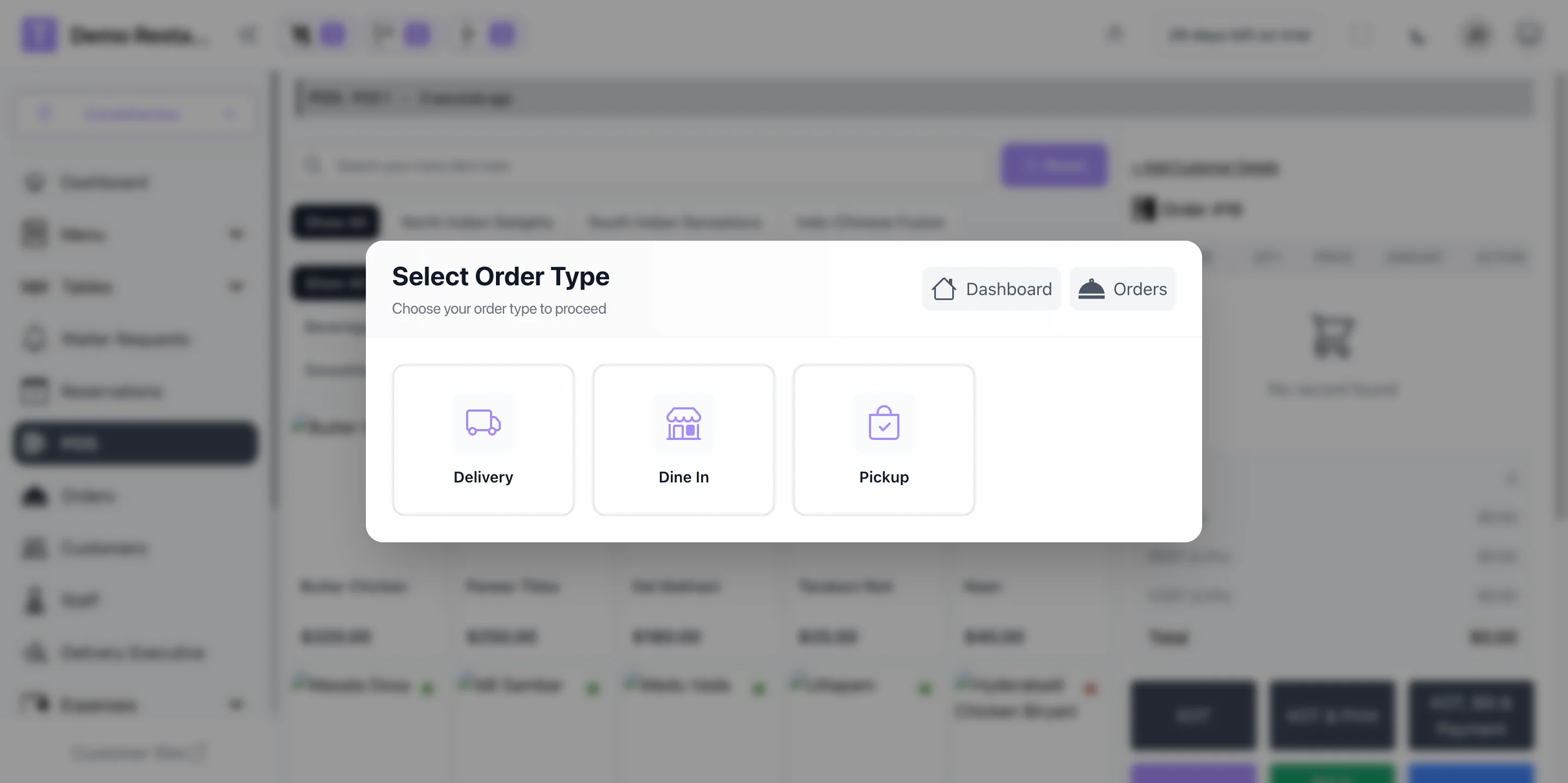Open the branch selector dropdown in sidebar
1568x783 pixels.
(x=135, y=114)
